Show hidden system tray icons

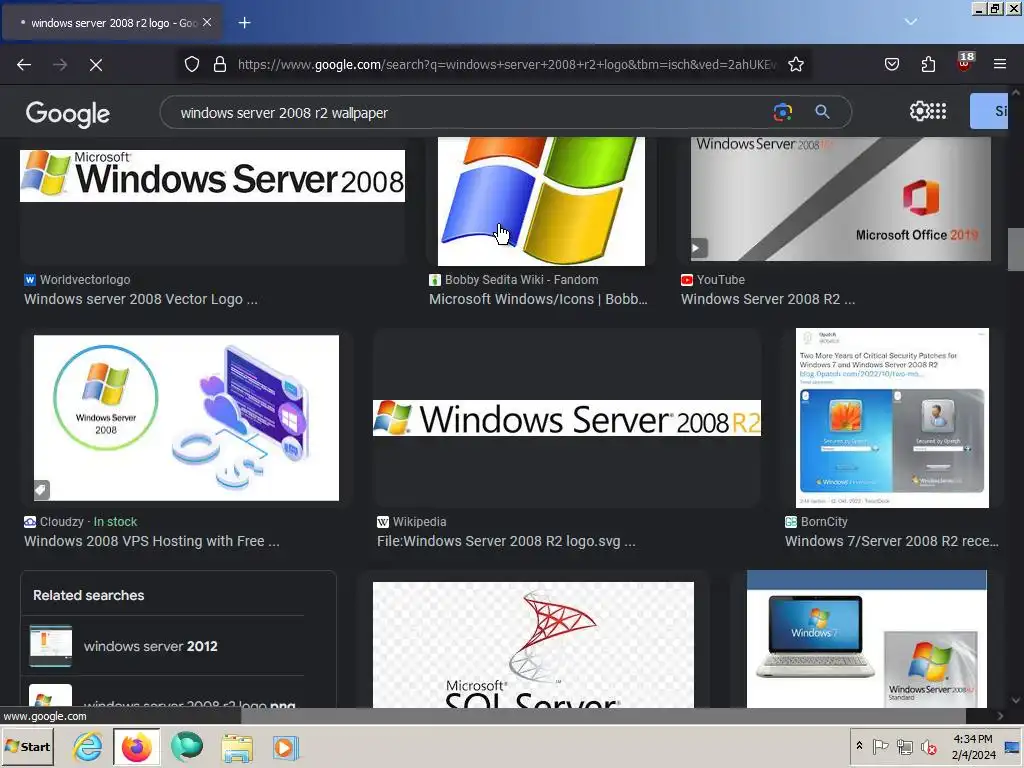click(x=860, y=746)
